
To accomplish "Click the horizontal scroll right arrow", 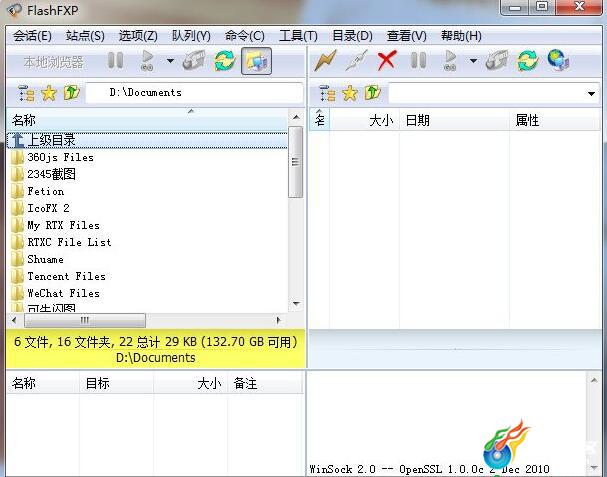I will 278,320.
